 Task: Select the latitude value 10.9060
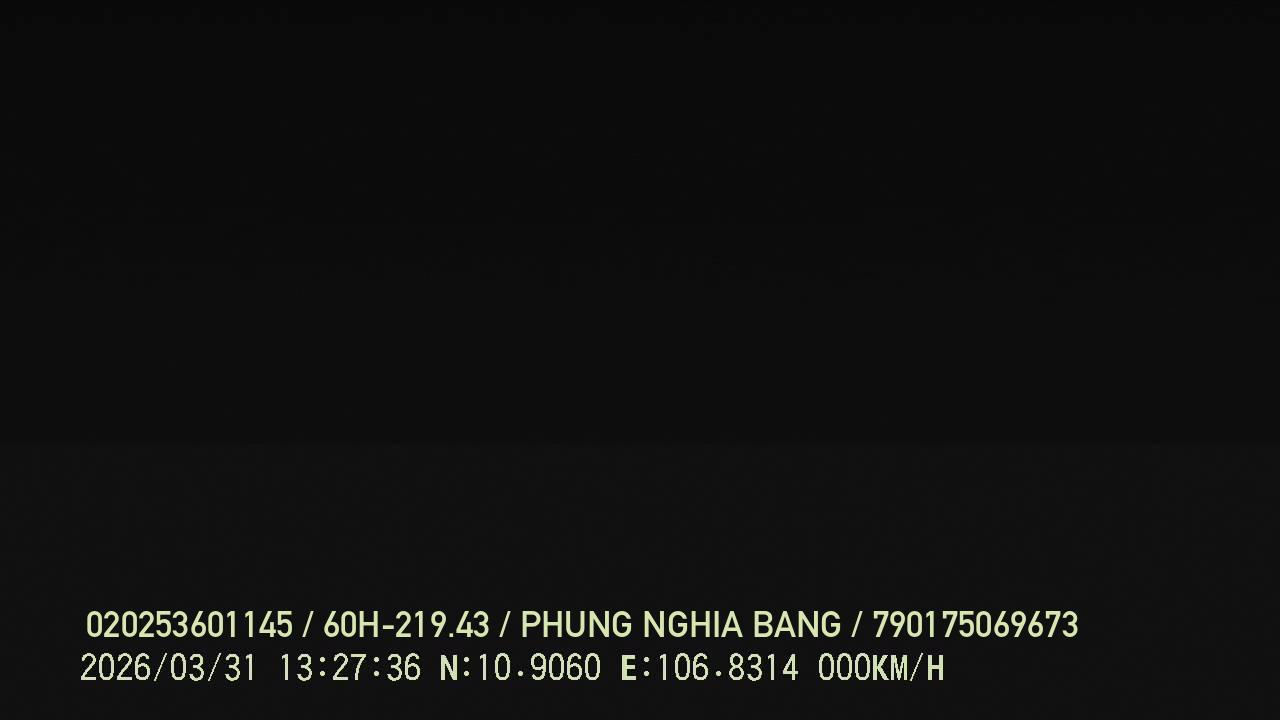pyautogui.click(x=538, y=668)
